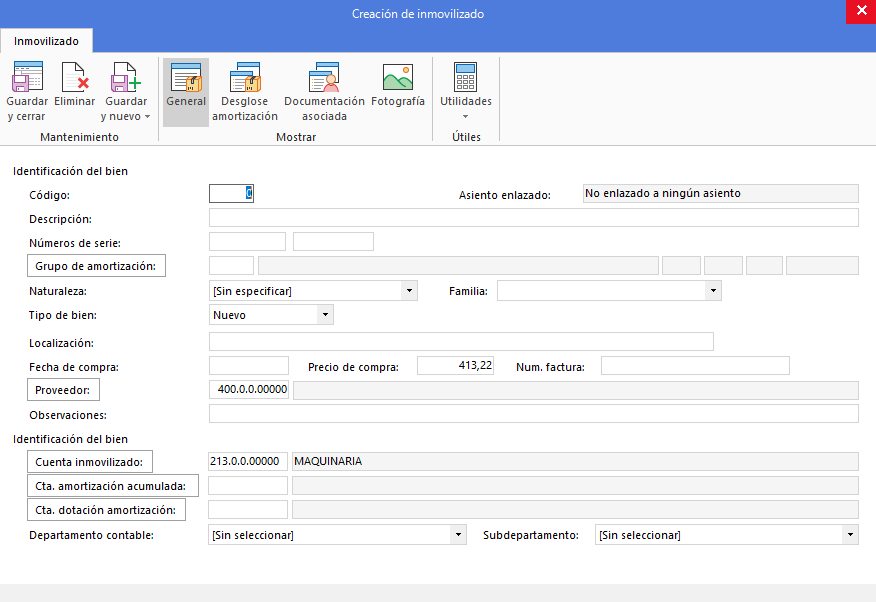
Task: Click the Precio de compra field
Action: pos(455,365)
